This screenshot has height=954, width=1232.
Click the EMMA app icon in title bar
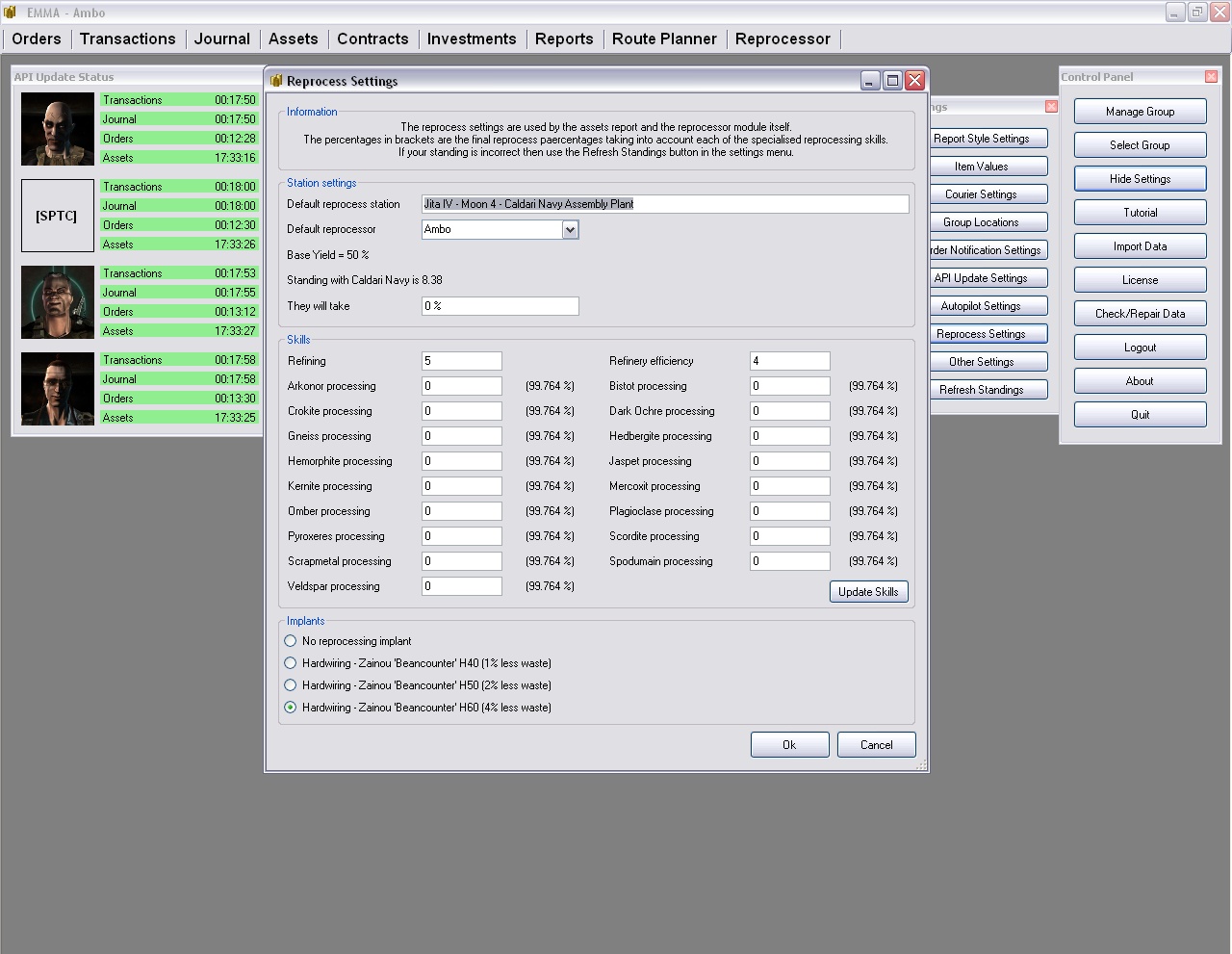click(11, 13)
